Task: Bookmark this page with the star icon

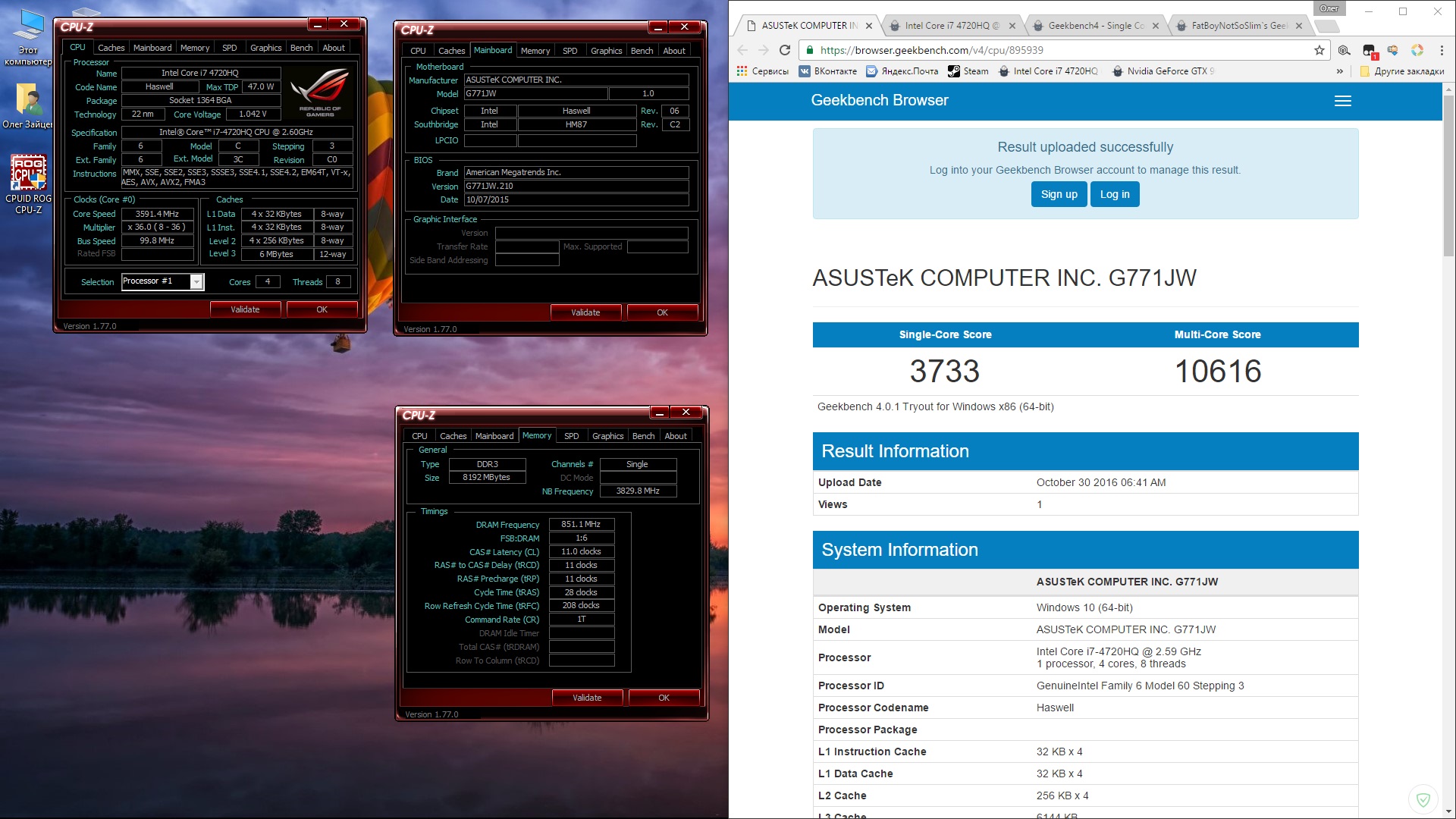Action: (1319, 50)
